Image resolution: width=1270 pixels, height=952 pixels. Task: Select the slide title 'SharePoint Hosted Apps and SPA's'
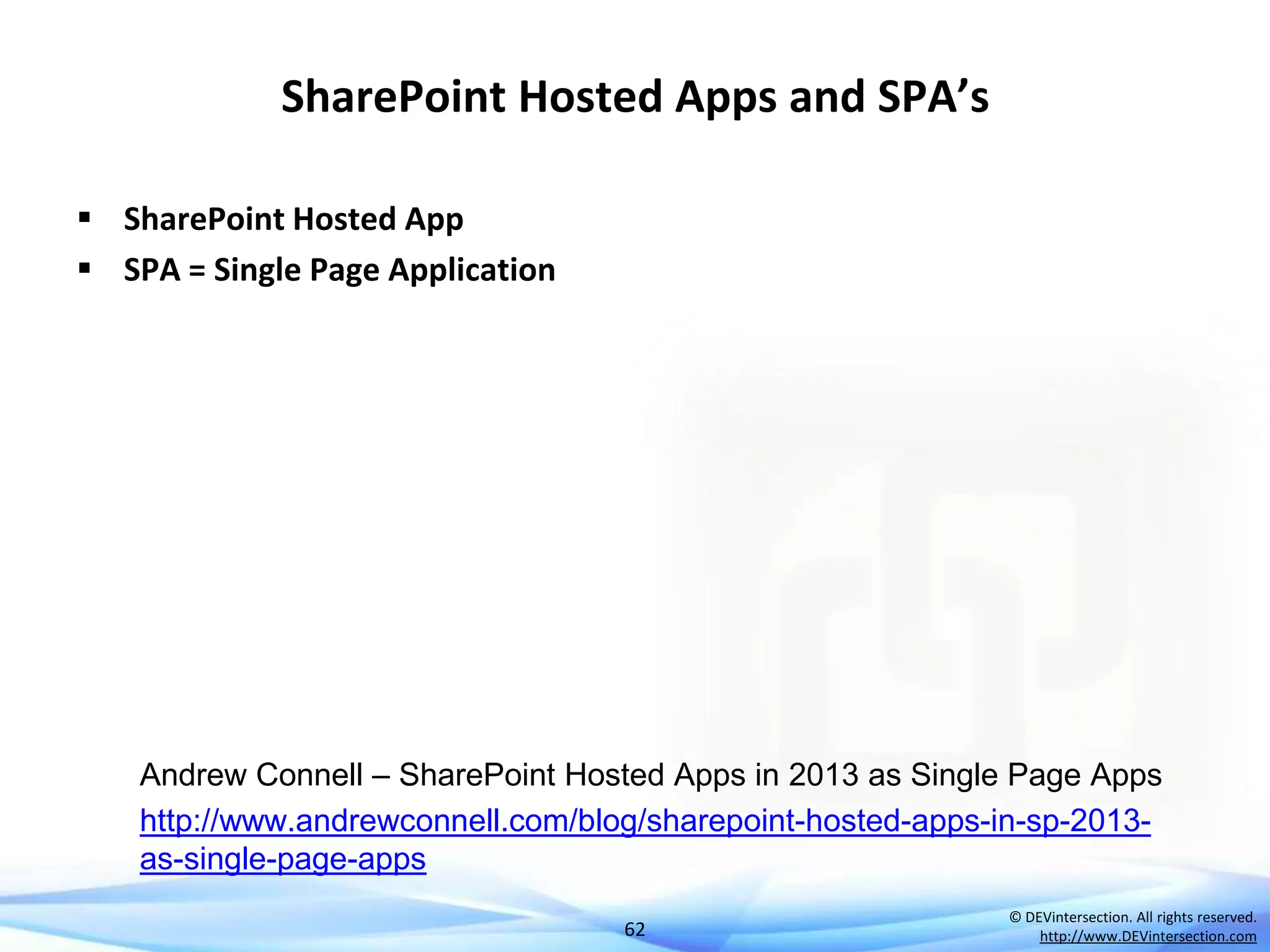click(x=635, y=97)
